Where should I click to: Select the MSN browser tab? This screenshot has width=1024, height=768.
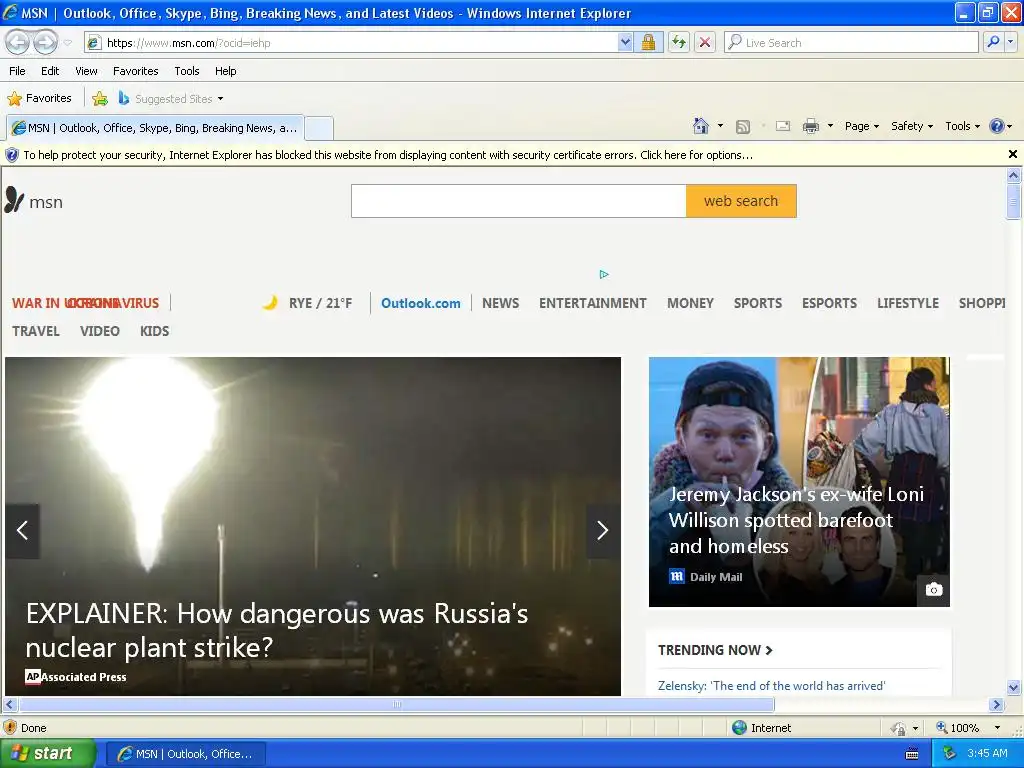(155, 128)
